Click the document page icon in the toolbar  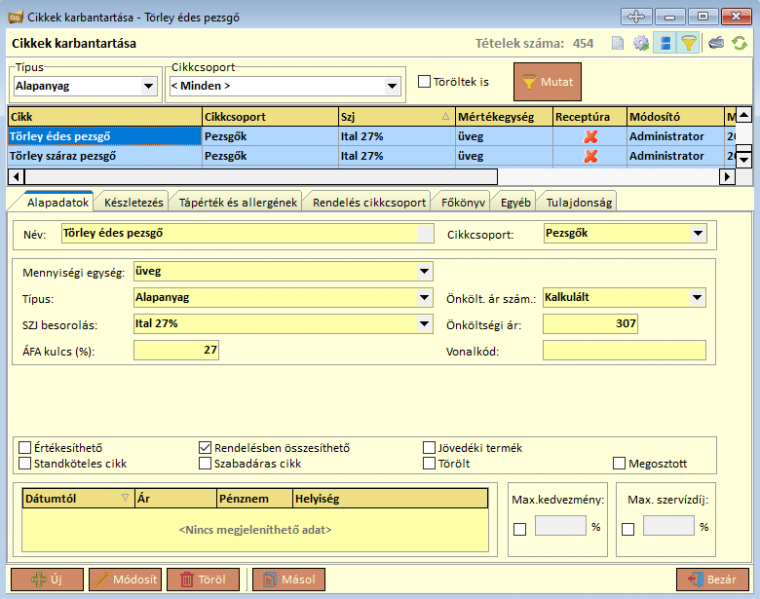click(x=618, y=43)
